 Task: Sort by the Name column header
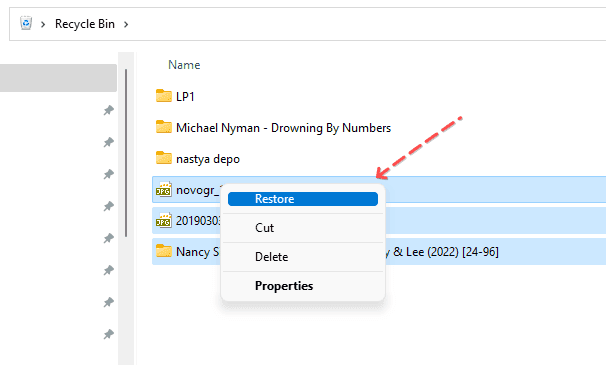[184, 65]
